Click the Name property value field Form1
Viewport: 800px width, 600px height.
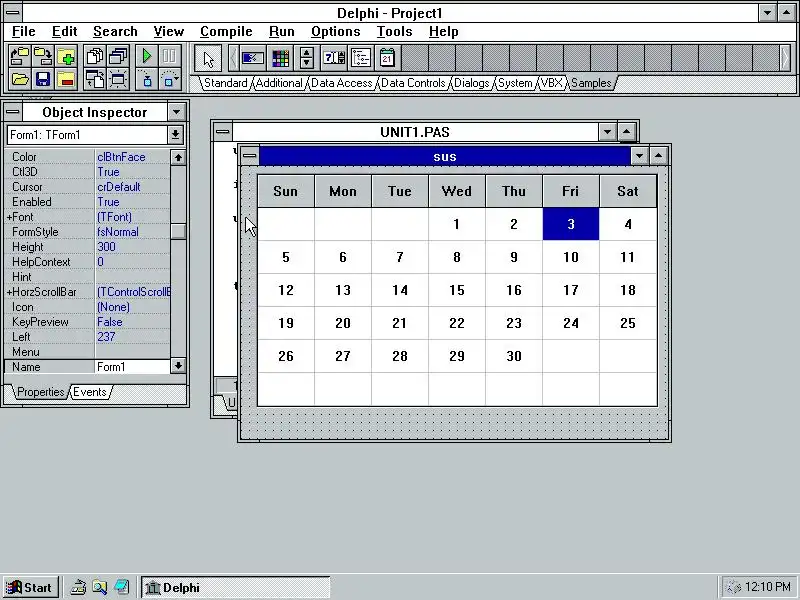(x=132, y=367)
